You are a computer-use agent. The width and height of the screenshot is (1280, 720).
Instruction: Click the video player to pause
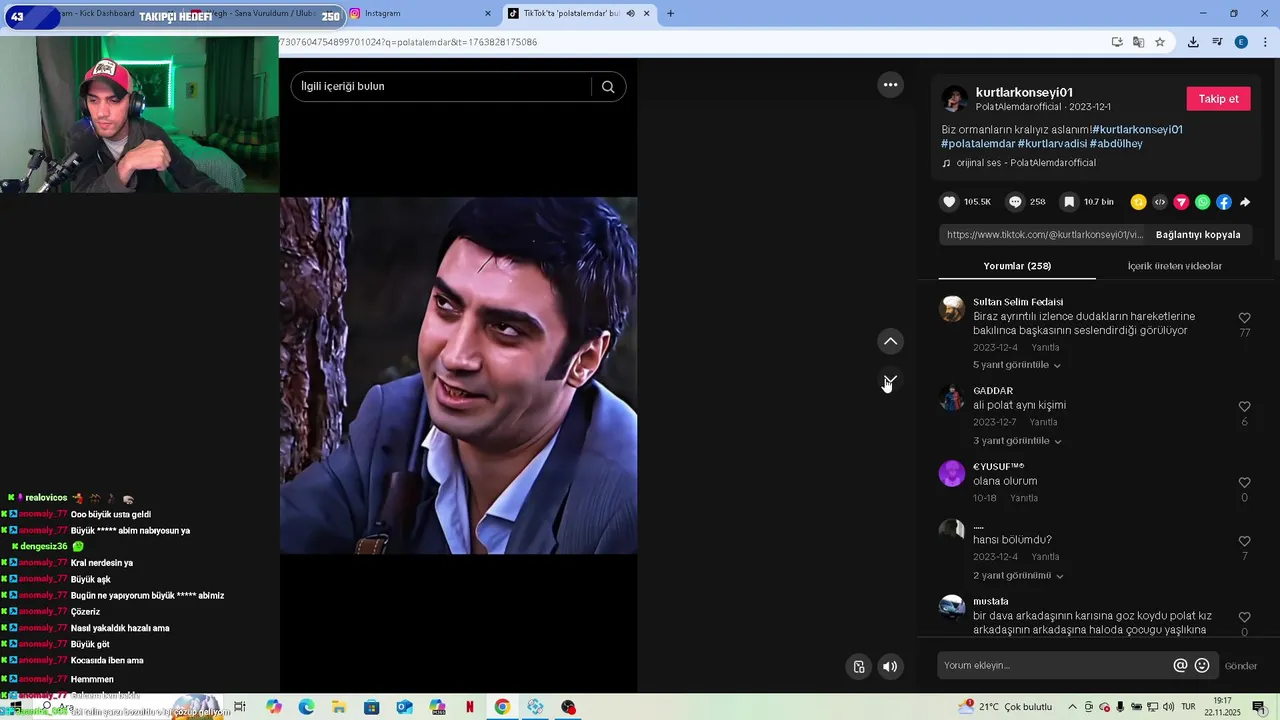coord(458,375)
